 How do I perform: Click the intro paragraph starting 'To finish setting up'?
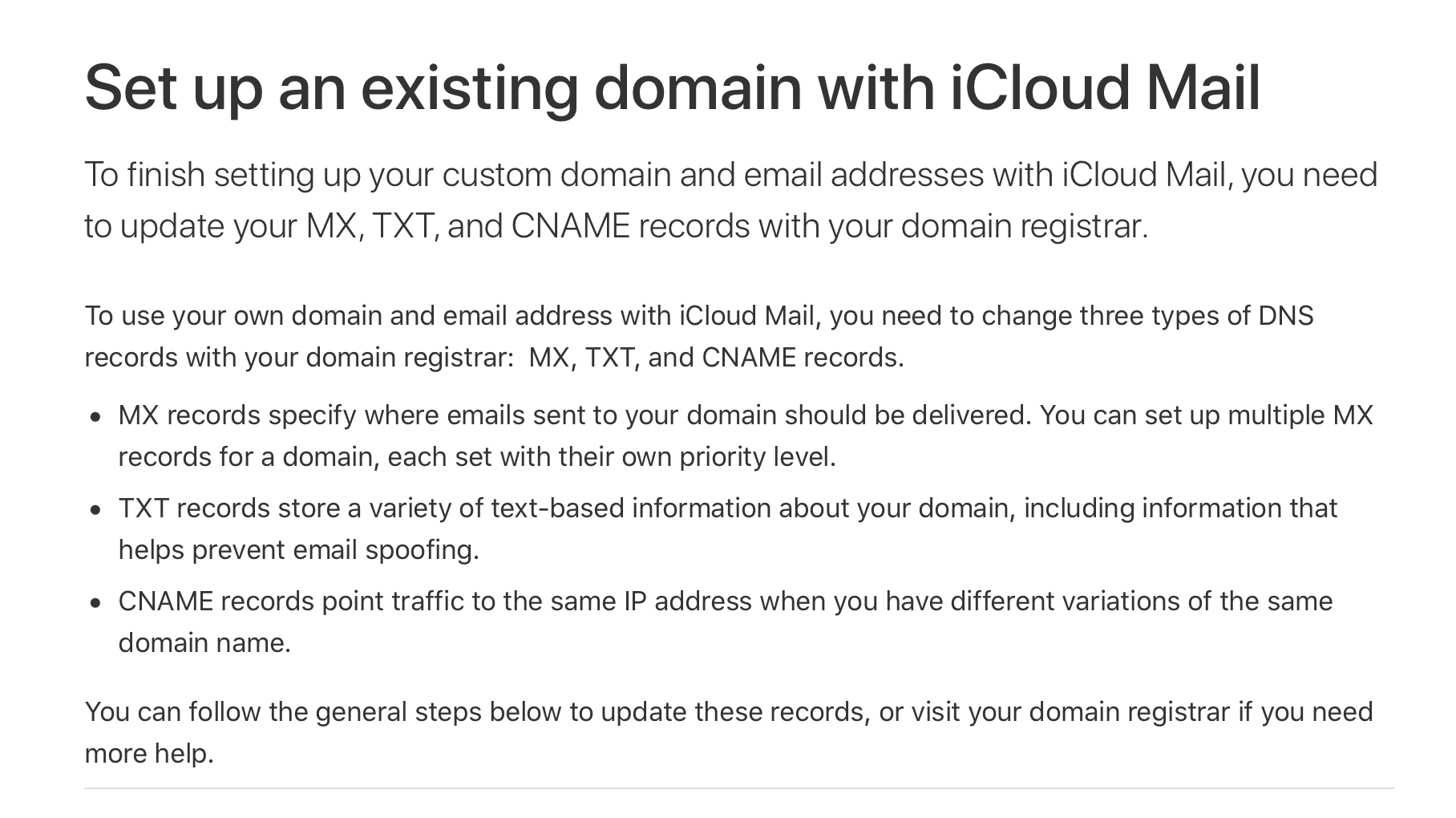[731, 200]
